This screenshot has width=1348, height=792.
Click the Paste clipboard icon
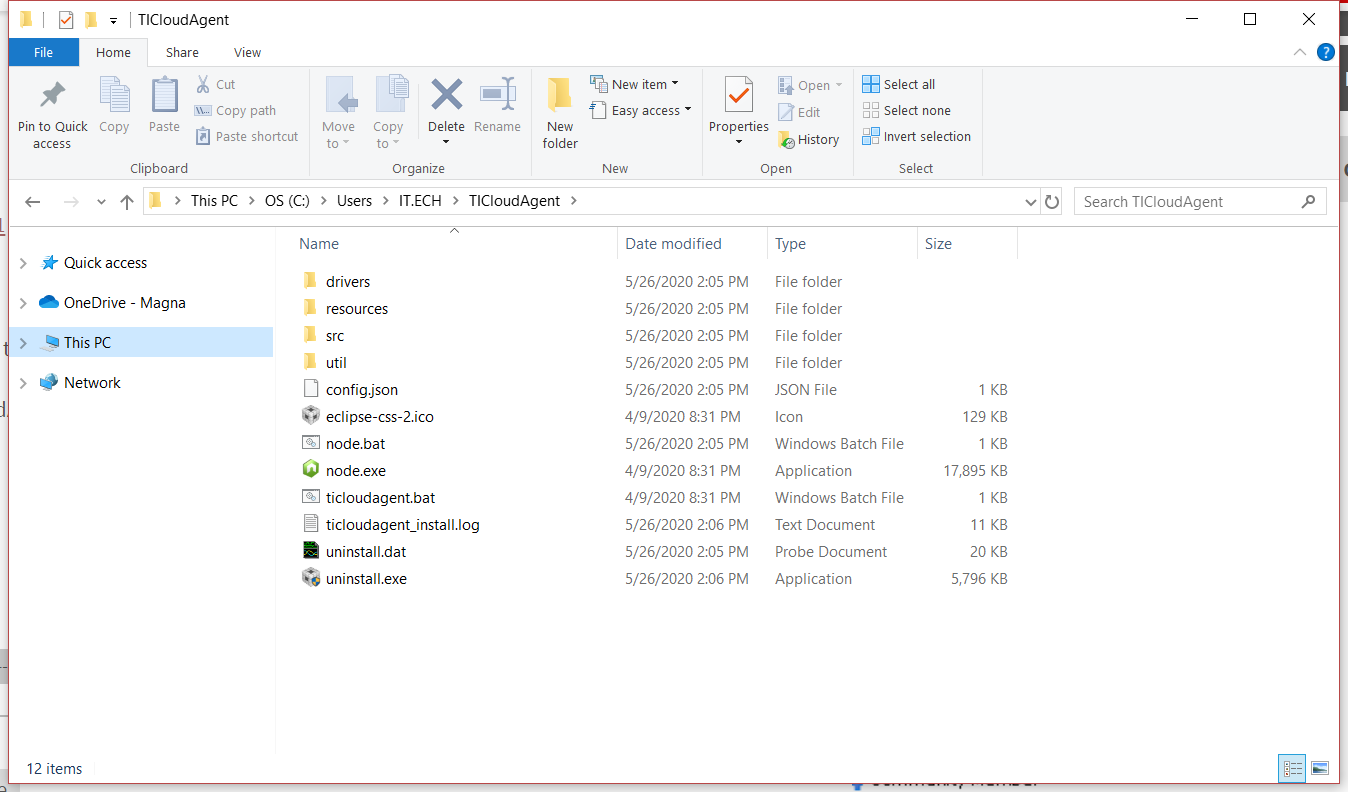(x=164, y=95)
